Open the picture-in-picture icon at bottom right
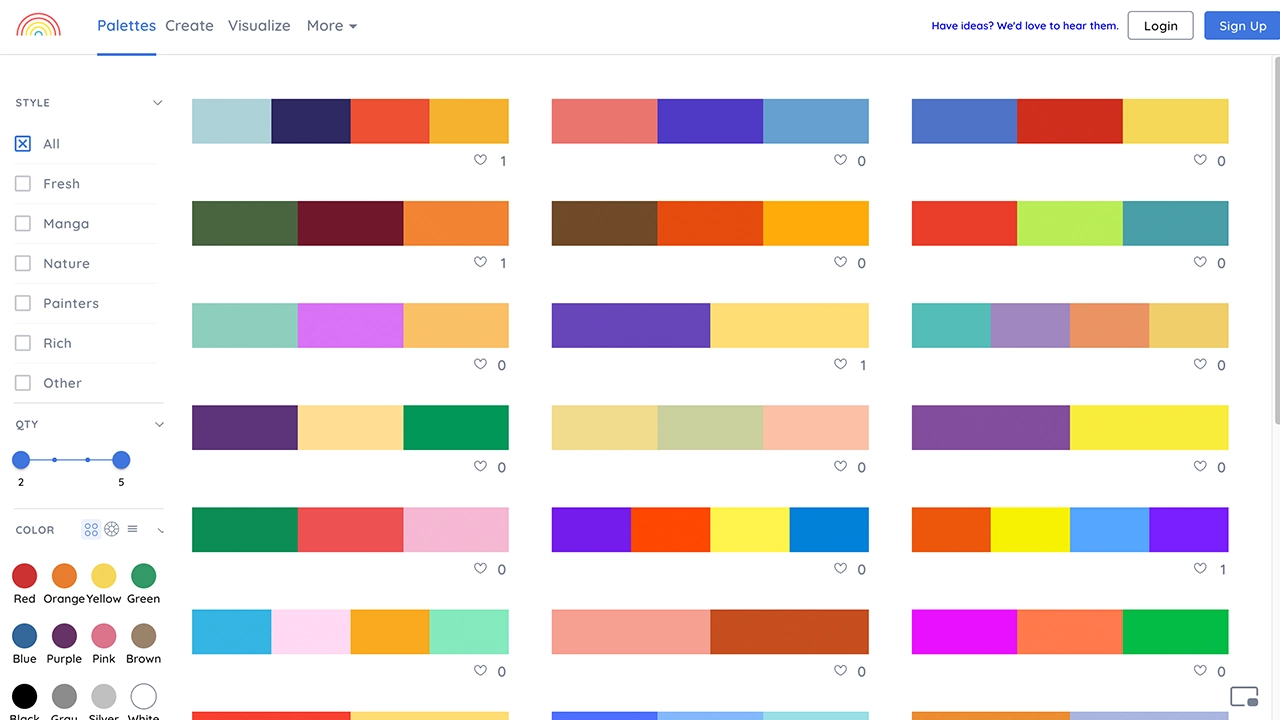The width and height of the screenshot is (1280, 720). (x=1243, y=696)
